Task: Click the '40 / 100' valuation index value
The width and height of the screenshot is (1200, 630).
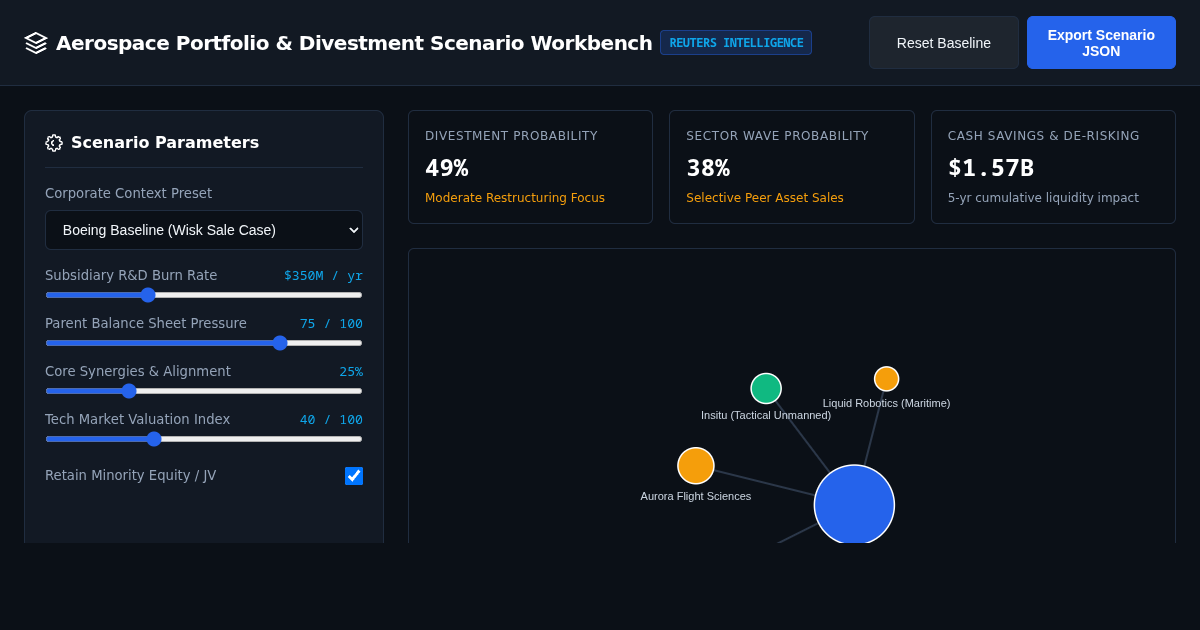Action: (331, 419)
